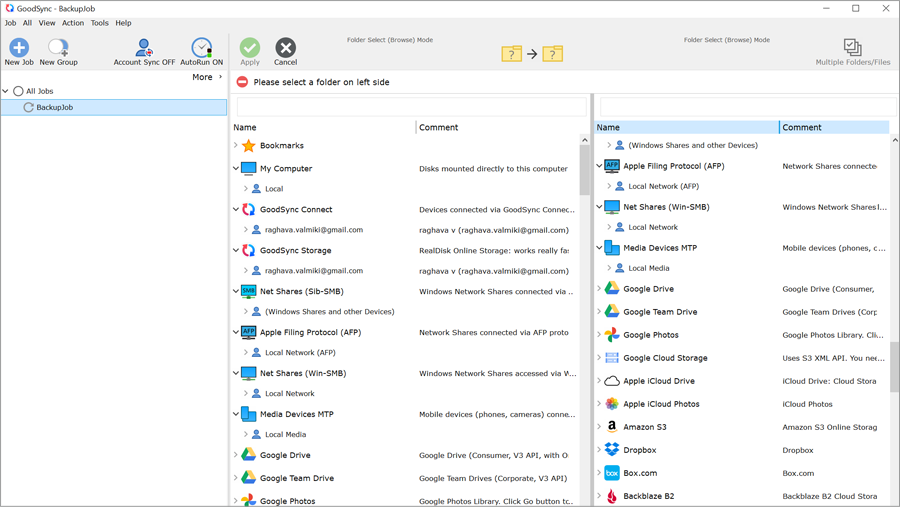This screenshot has width=900, height=507.
Task: Select Windows Shares and other Devices left pane
Action: pos(329,312)
